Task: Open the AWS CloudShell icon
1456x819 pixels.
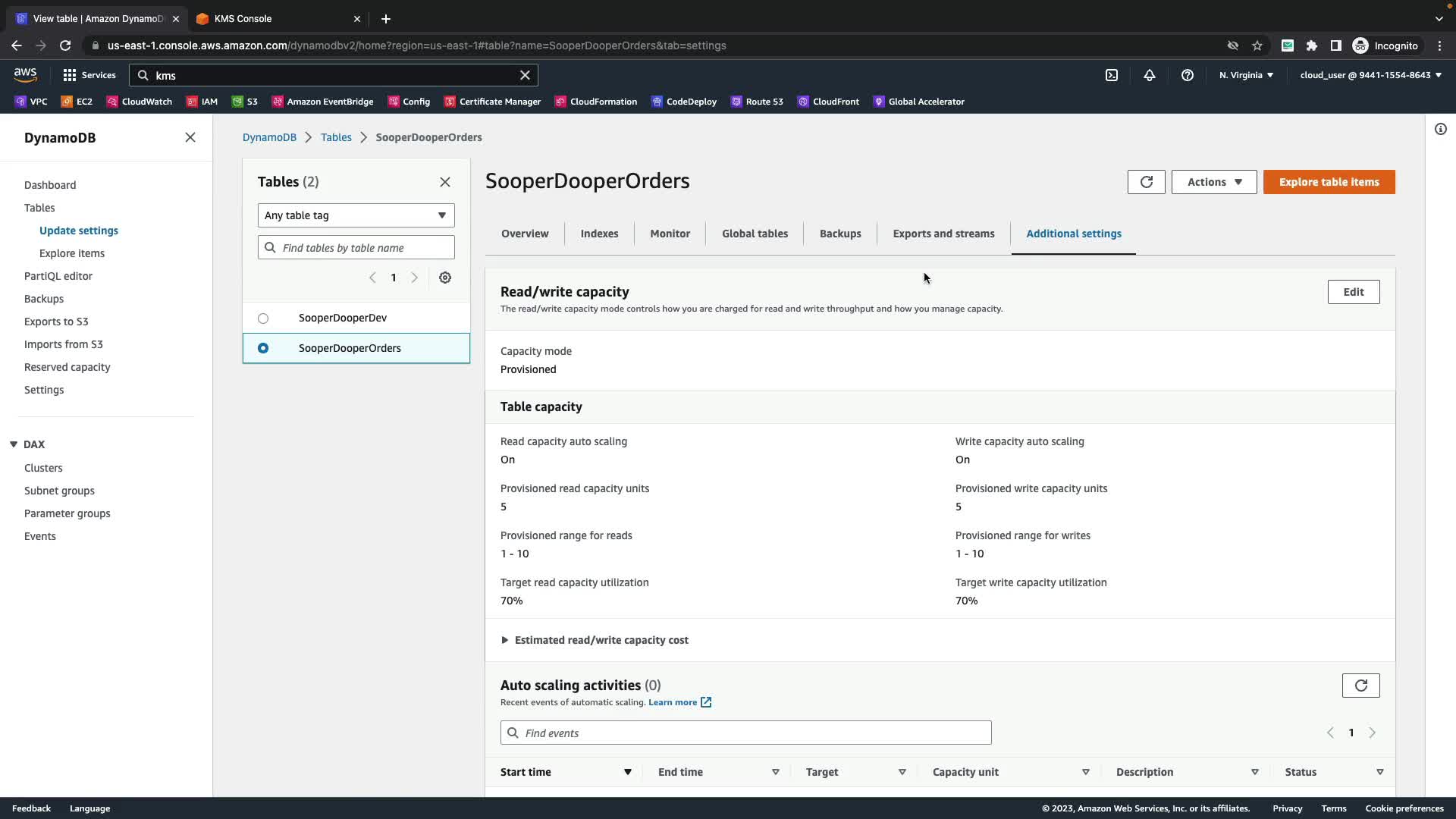Action: tap(1112, 75)
